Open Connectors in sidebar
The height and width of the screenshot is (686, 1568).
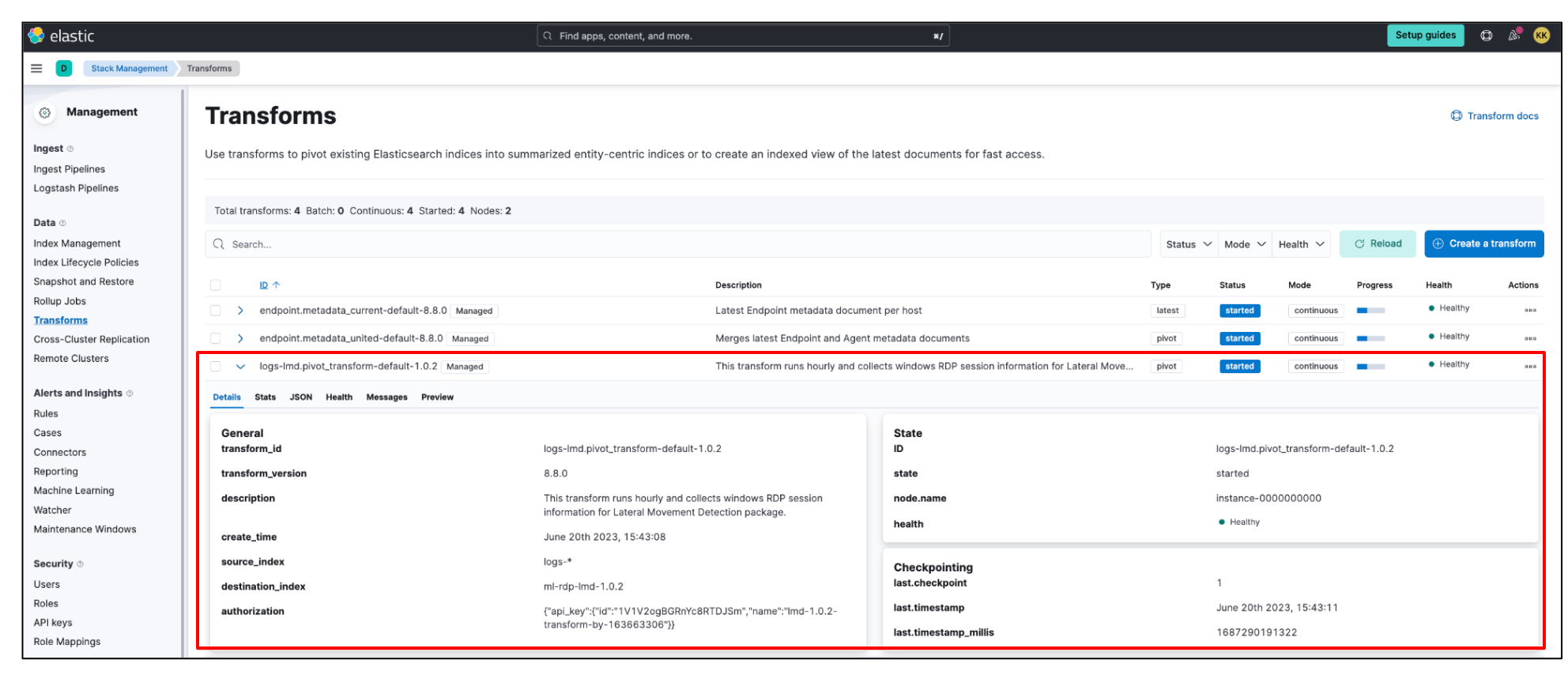pyautogui.click(x=60, y=452)
